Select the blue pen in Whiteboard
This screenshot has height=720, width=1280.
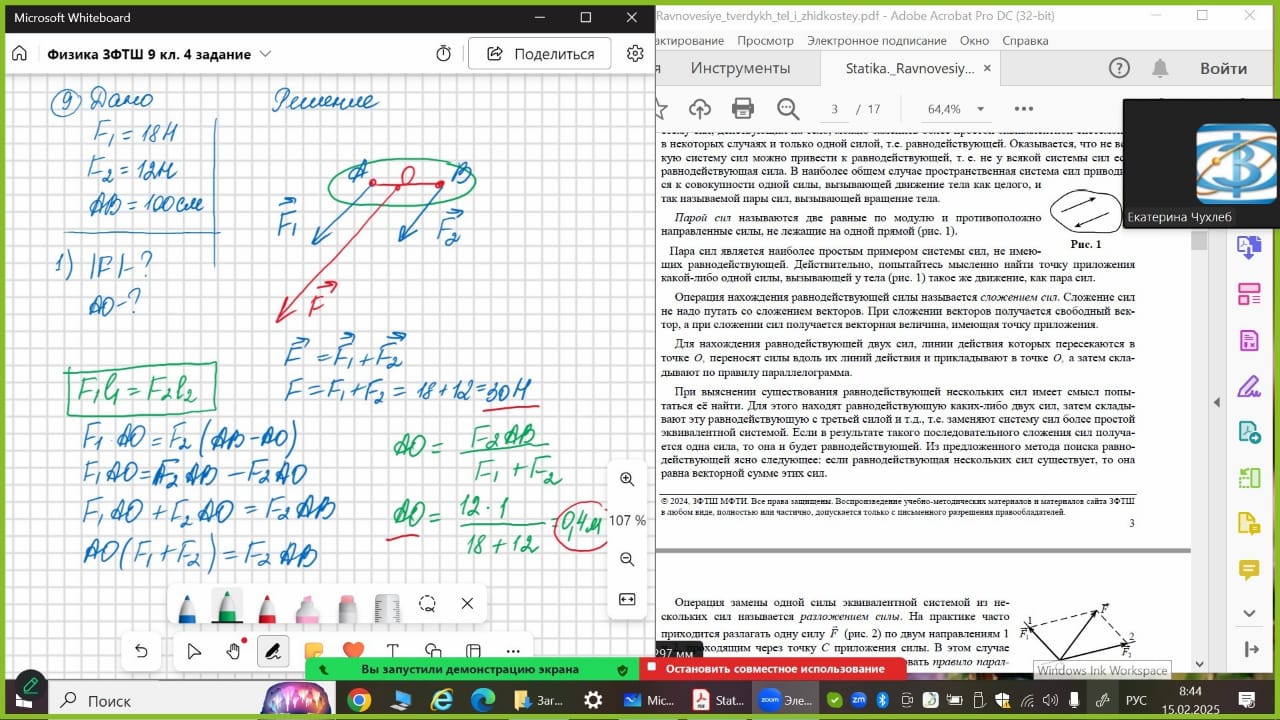tap(187, 607)
